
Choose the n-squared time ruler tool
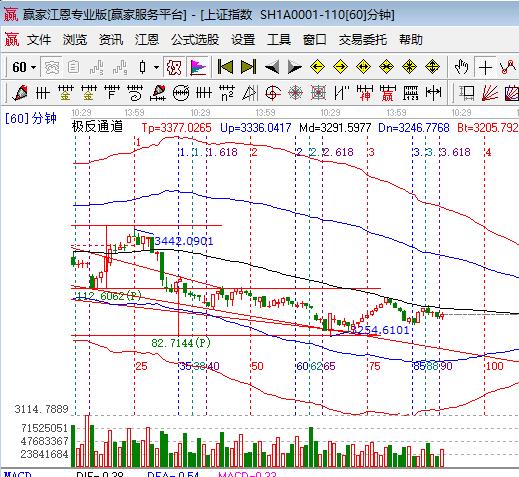click(x=227, y=93)
